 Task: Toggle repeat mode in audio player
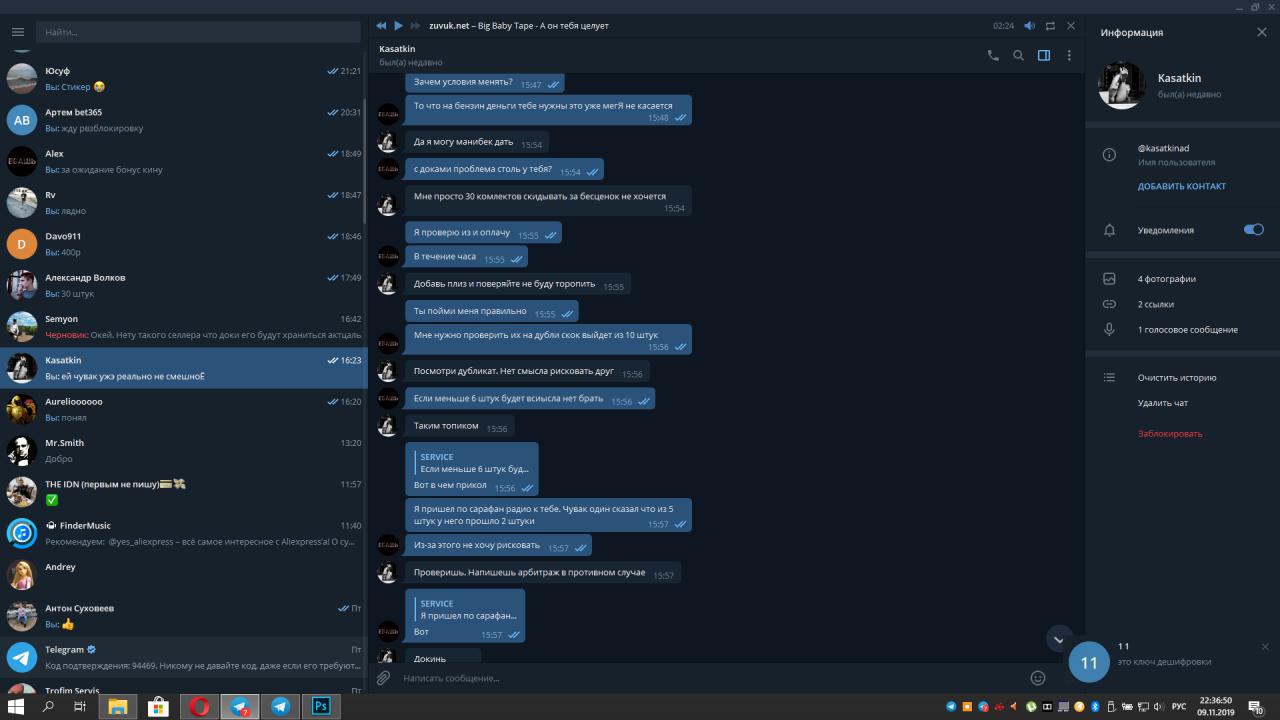pyautogui.click(x=1050, y=25)
